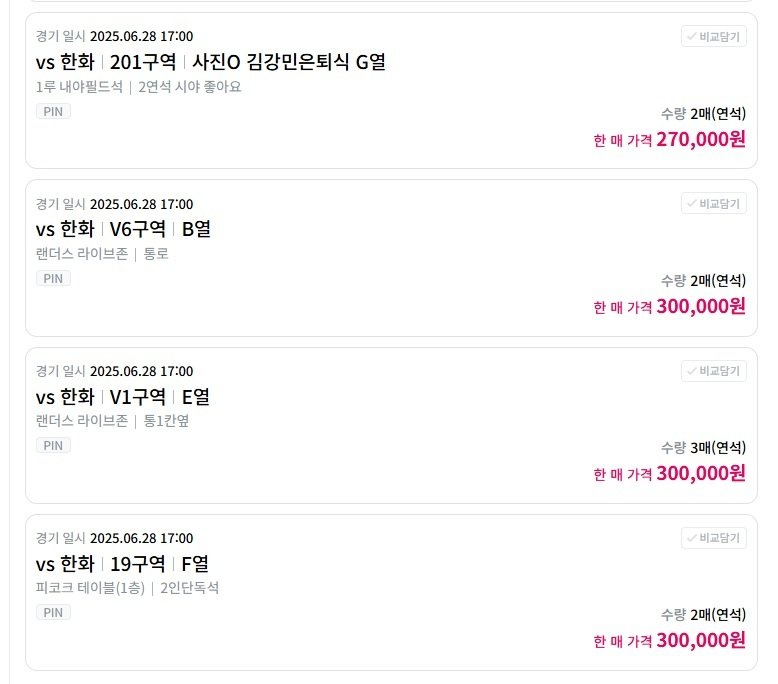Viewport: 778px width, 684px height.
Task: Click the PIN badge on V6구역 listing
Action: [x=53, y=278]
